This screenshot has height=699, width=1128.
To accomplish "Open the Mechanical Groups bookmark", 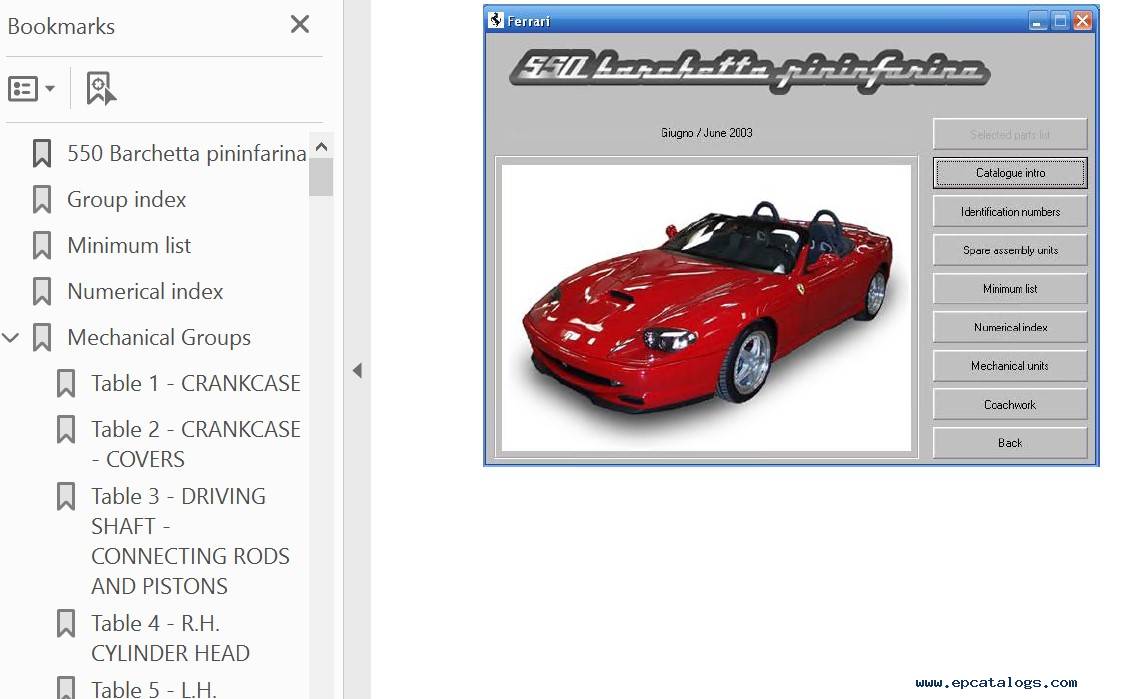I will [159, 337].
